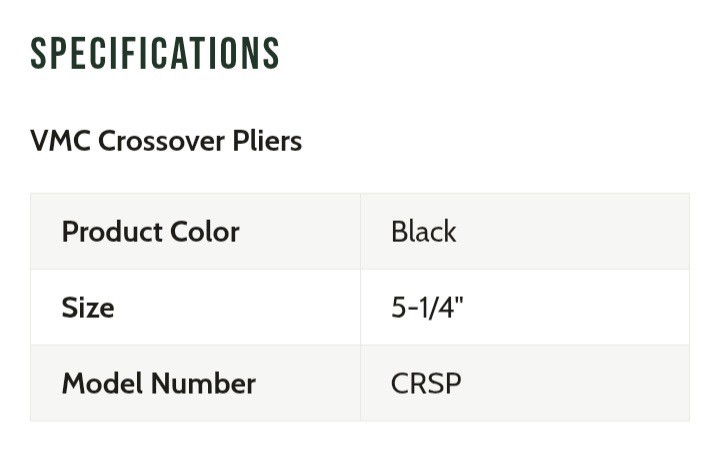Click the word Model in last row

102,383
